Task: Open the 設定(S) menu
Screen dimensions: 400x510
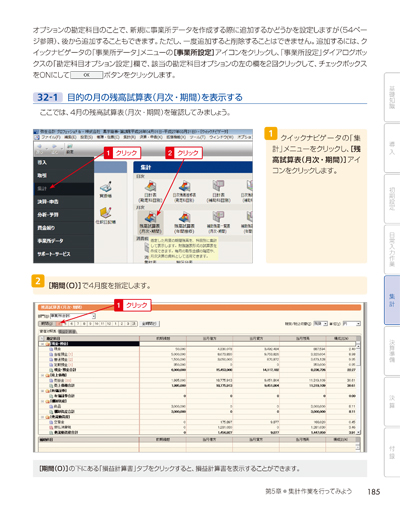Action: [x=87, y=137]
